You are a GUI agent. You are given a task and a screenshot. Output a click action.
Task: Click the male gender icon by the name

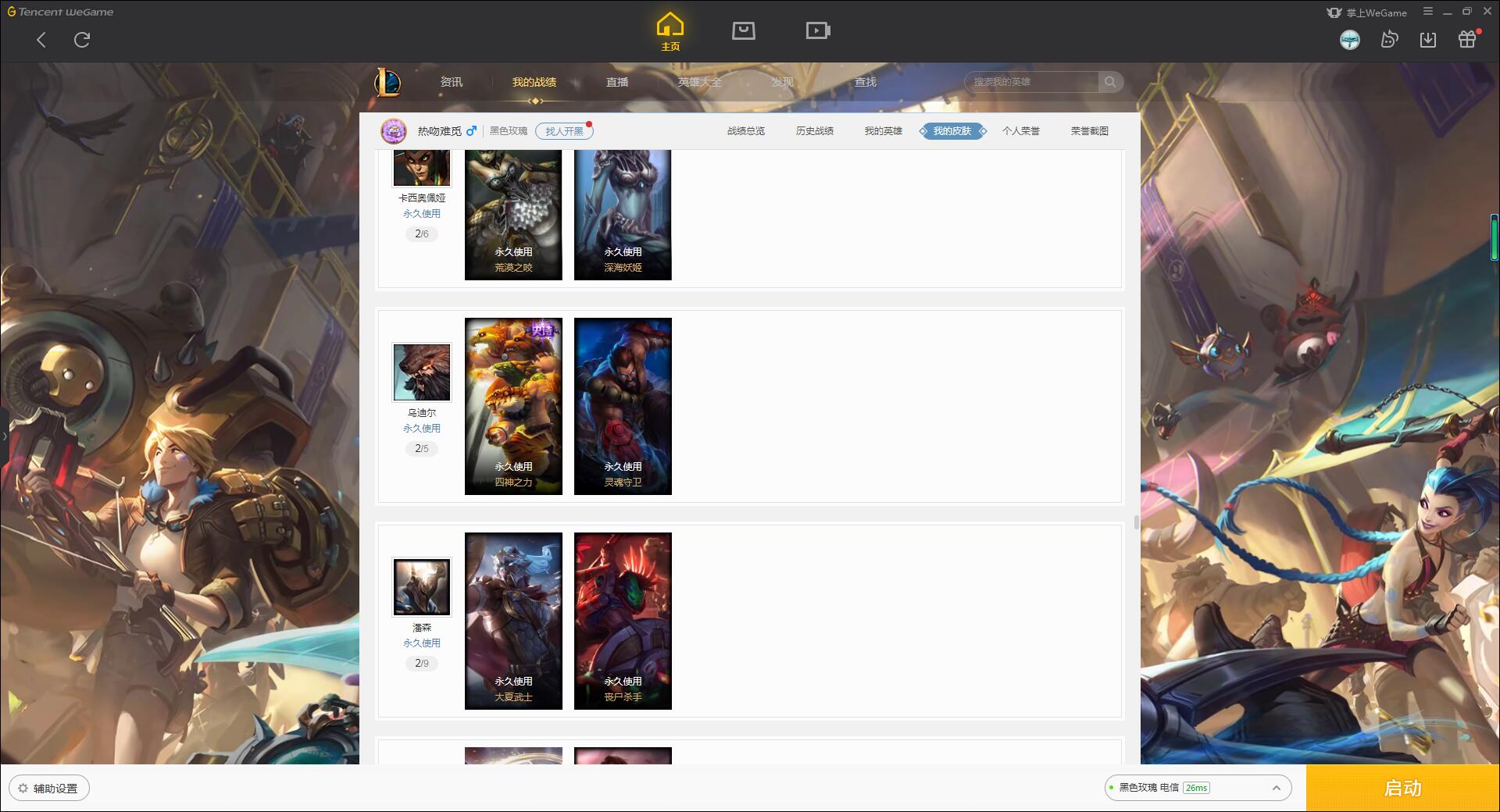(x=471, y=130)
